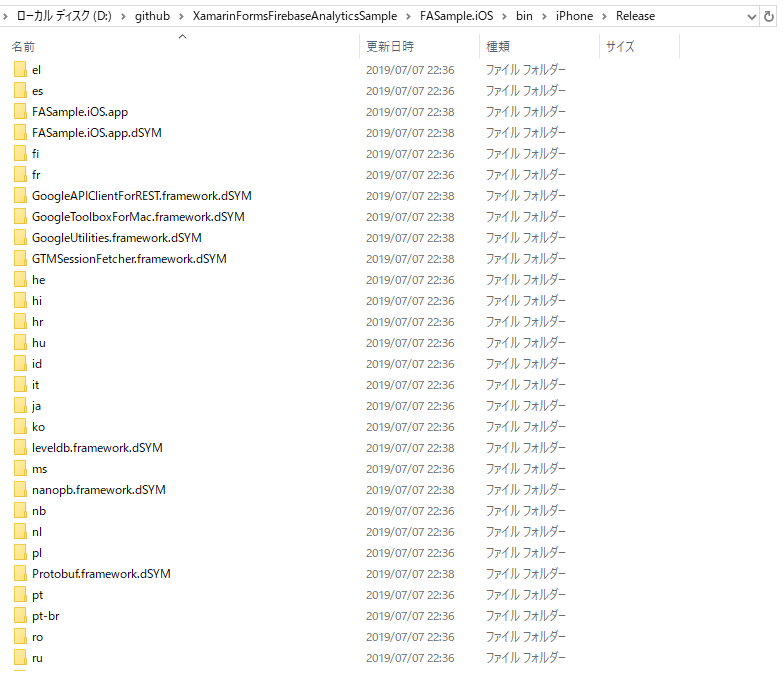The height and width of the screenshot is (679, 784).
Task: Sort files by 名前 column header
Action: tap(24, 47)
